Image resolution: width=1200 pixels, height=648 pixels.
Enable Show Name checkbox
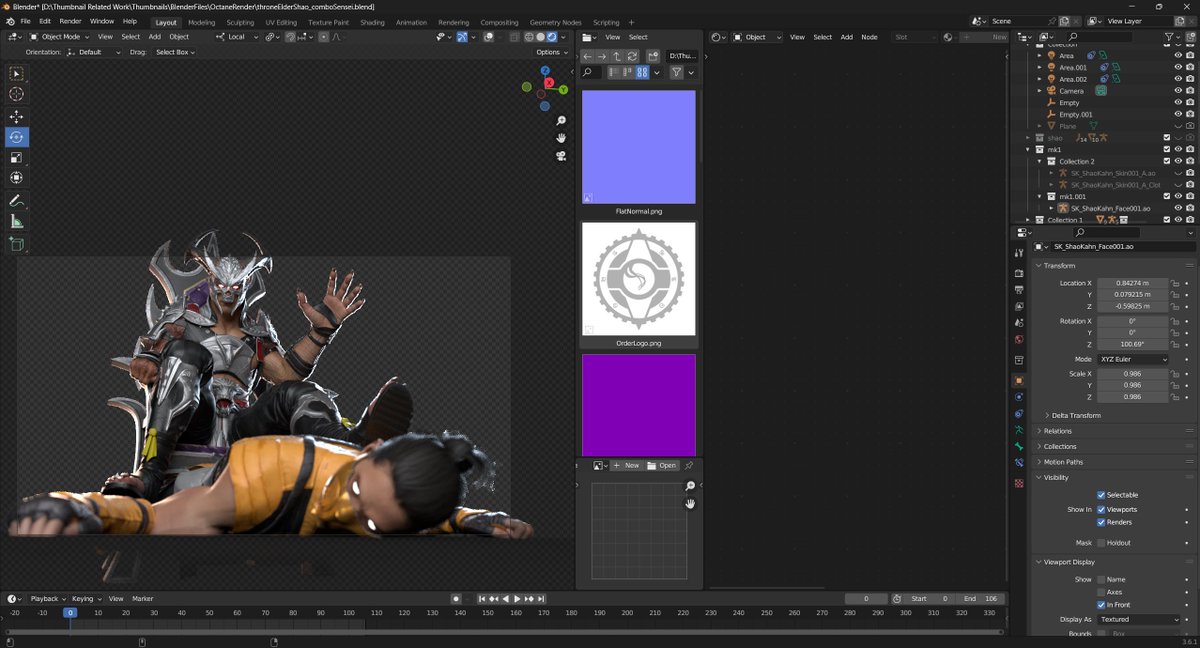pos(1101,579)
